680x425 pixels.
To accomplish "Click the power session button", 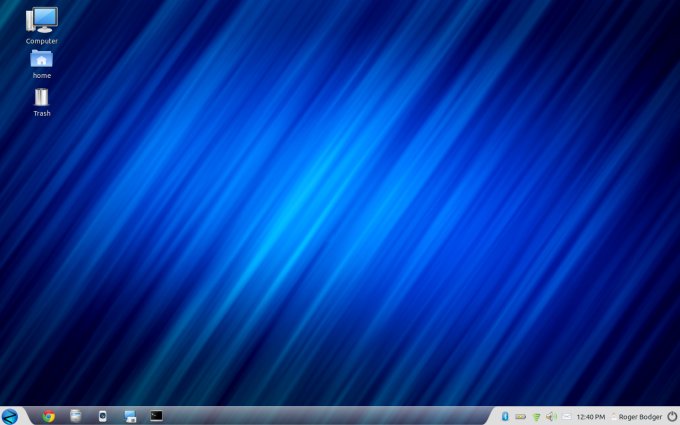I will point(672,416).
